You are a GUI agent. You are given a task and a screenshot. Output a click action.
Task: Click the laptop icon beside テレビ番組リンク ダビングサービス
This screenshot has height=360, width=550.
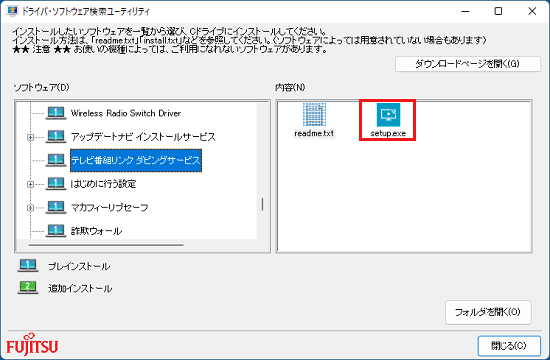pos(56,160)
